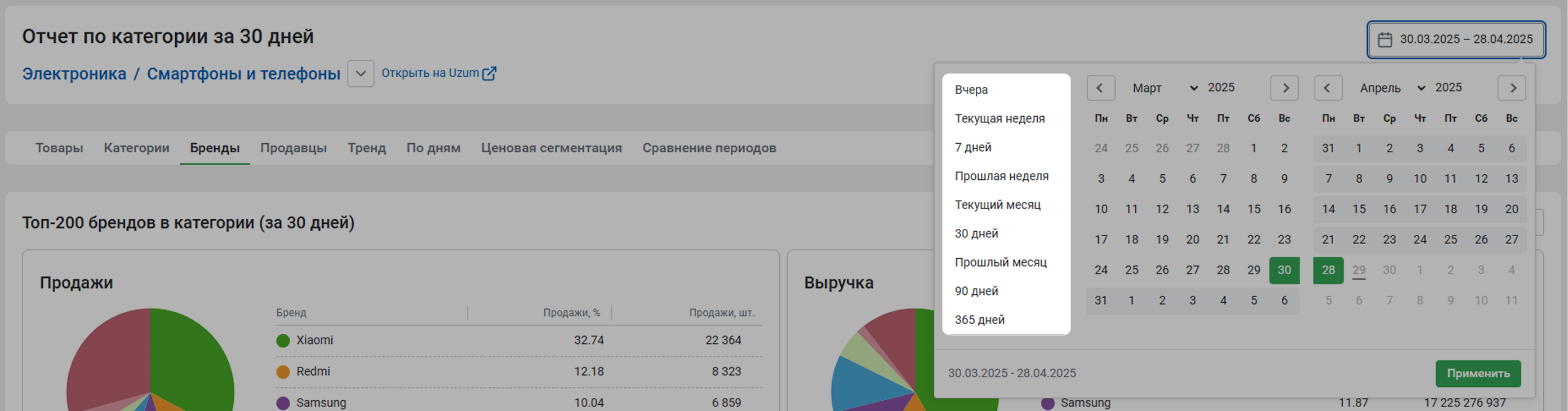Screen dimensions: 1568x411
Task: Click the 22 364 sales value
Action: [723, 341]
